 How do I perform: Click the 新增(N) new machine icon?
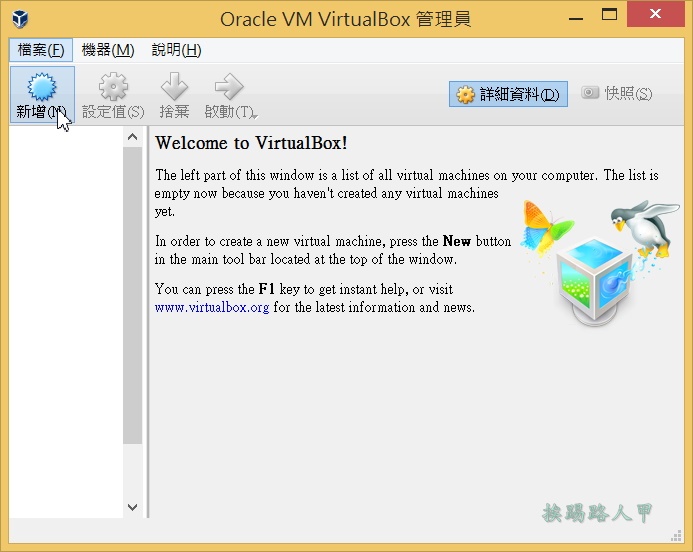point(42,86)
